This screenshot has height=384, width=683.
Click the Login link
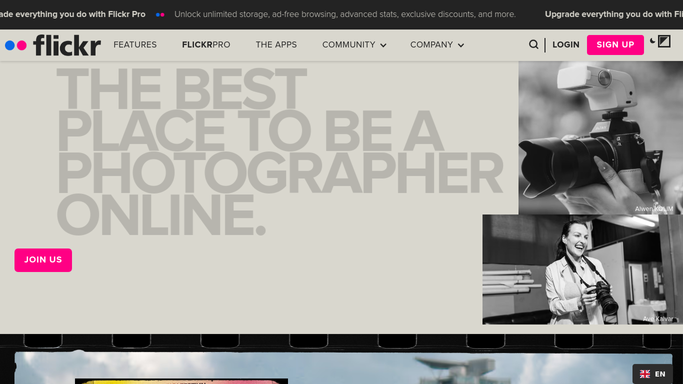pos(566,45)
